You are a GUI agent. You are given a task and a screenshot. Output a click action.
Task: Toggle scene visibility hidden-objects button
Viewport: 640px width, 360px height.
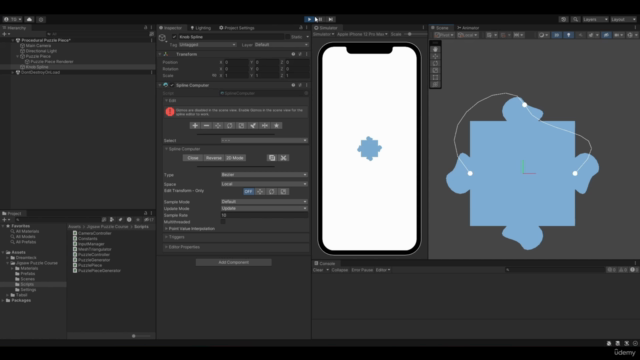[x=607, y=35]
